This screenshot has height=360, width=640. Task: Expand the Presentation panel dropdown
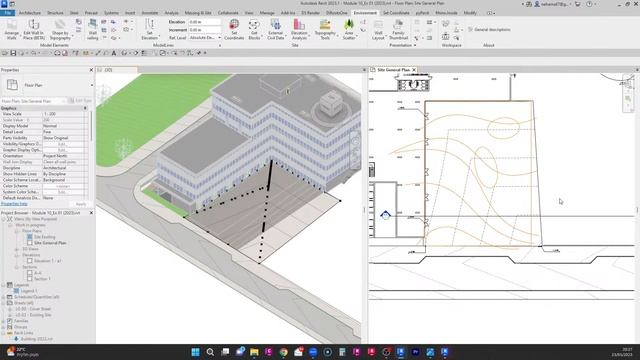415,45
